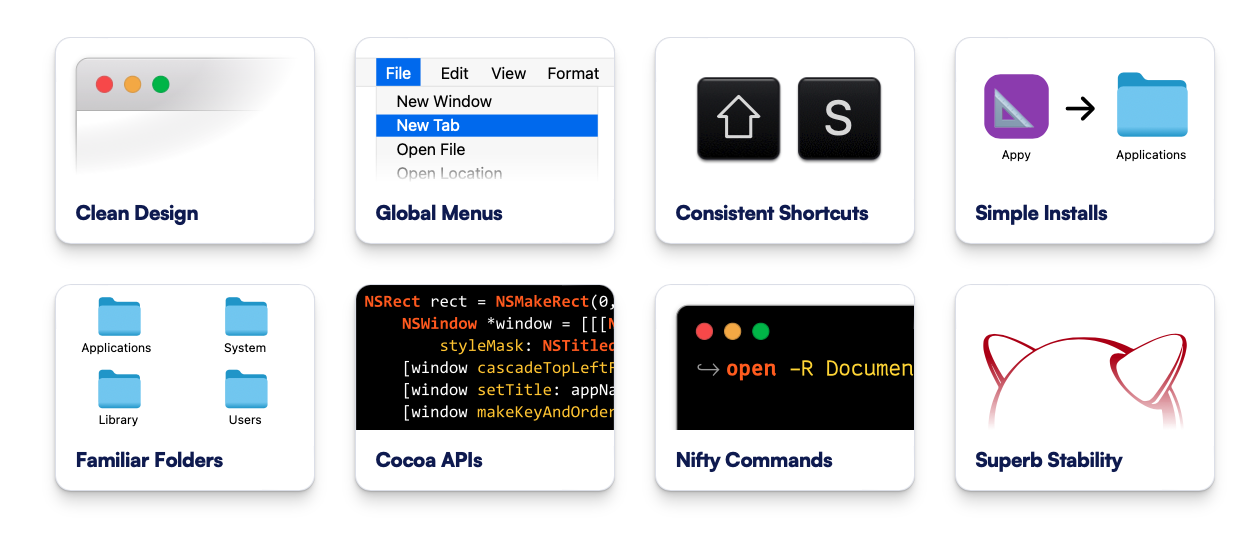Image resolution: width=1248 pixels, height=539 pixels.
Task: Click the Applications label under the install folder
Action: click(1151, 155)
